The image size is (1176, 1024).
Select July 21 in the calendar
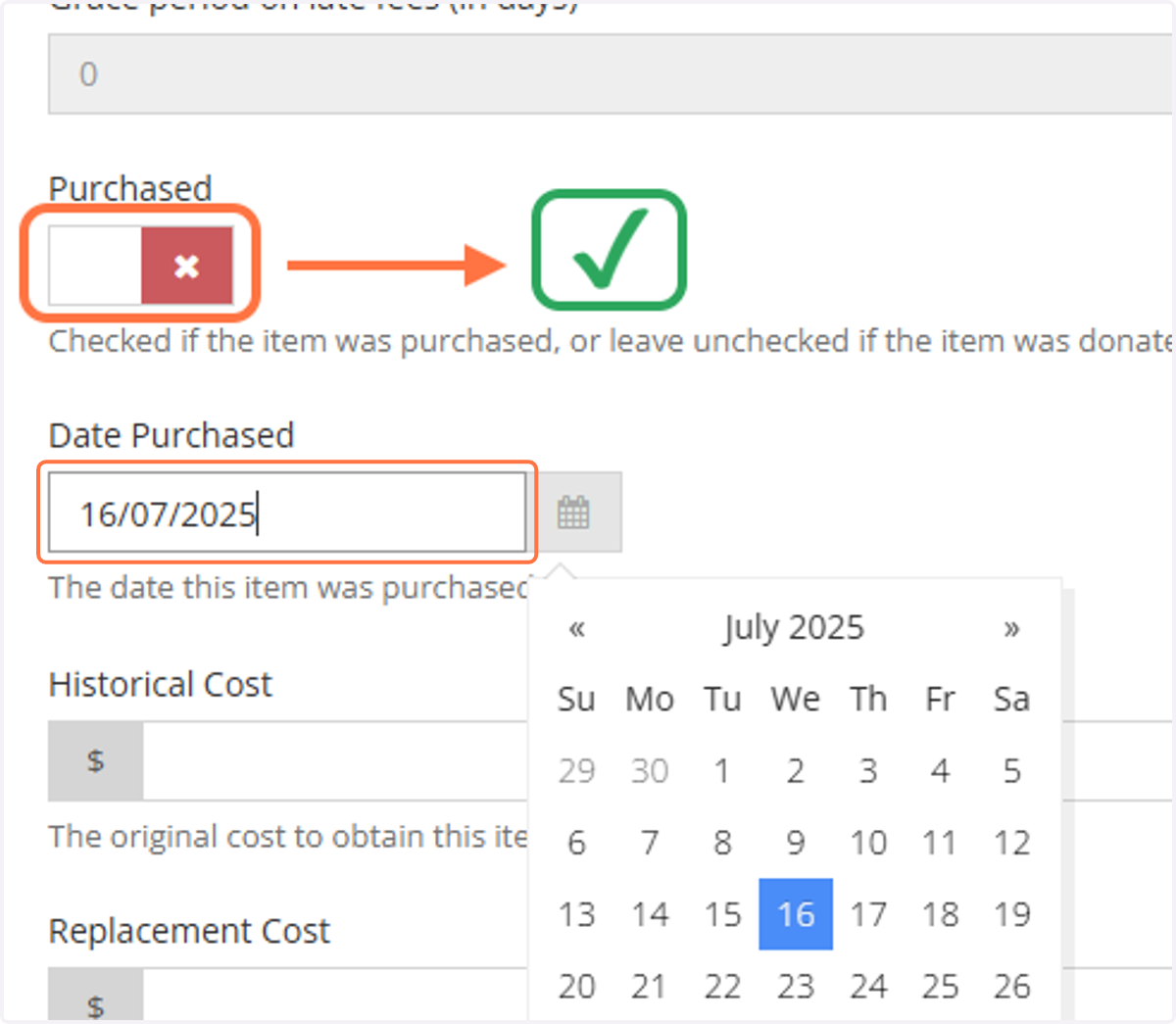tap(650, 986)
